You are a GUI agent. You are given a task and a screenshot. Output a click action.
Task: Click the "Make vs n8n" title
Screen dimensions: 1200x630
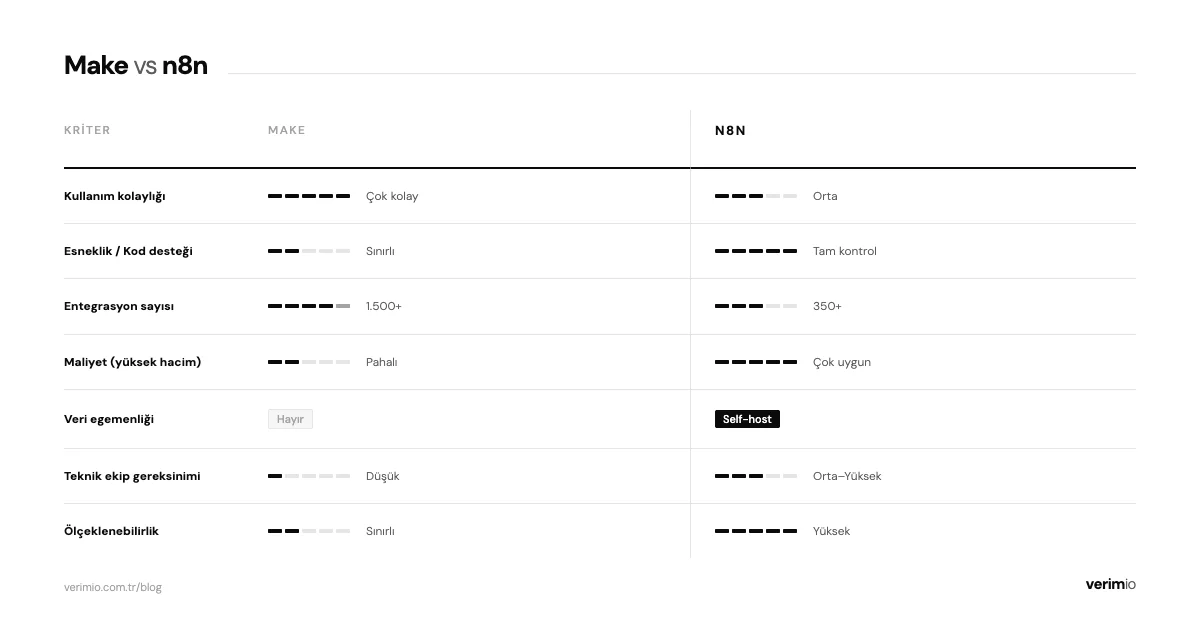click(136, 66)
